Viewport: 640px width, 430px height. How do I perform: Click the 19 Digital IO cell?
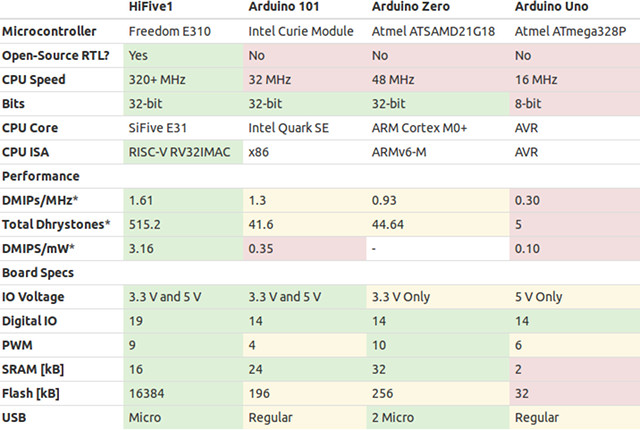tap(183, 321)
